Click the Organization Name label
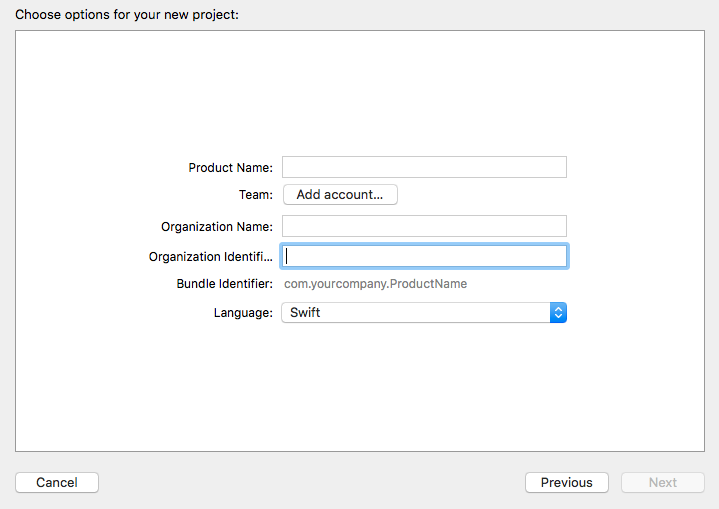The width and height of the screenshot is (719, 509). (x=217, y=227)
